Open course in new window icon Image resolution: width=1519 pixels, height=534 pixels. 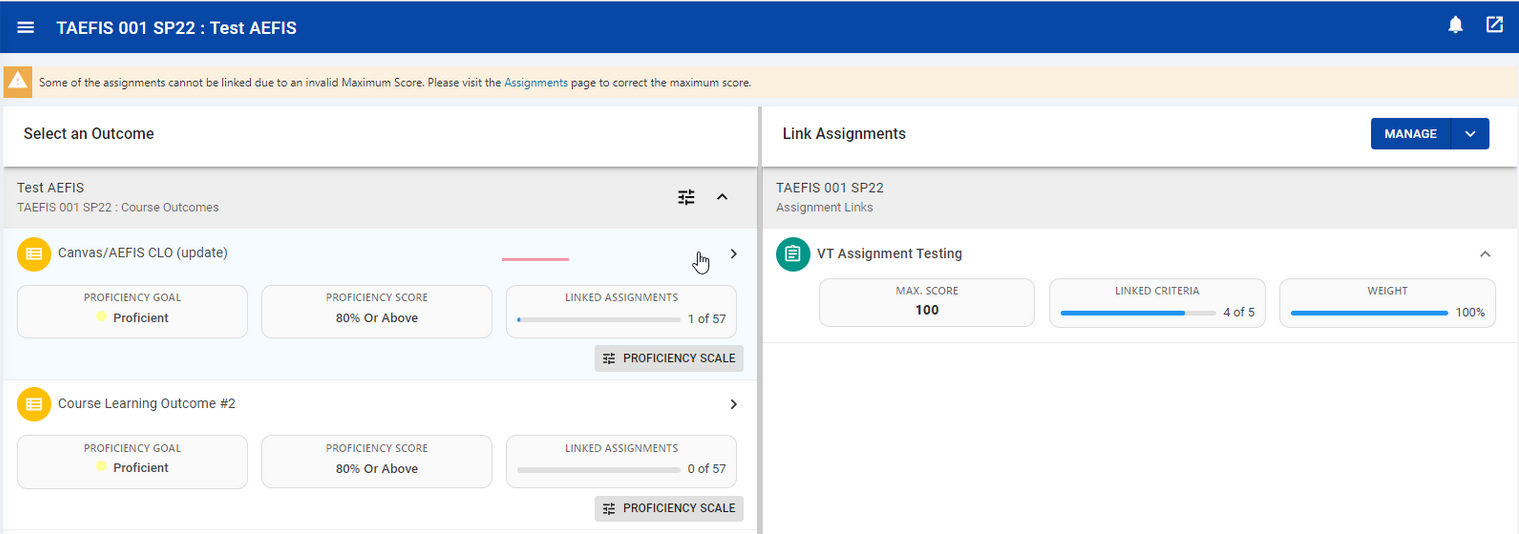(x=1494, y=25)
